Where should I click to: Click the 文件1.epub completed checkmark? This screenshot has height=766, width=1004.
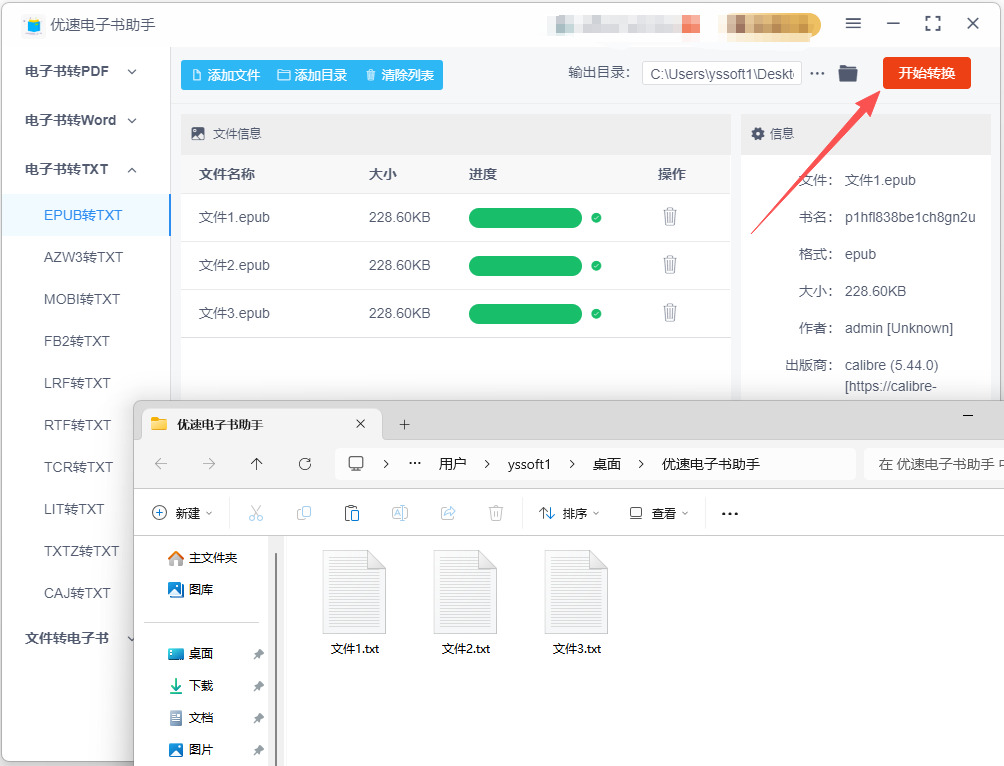[x=596, y=218]
